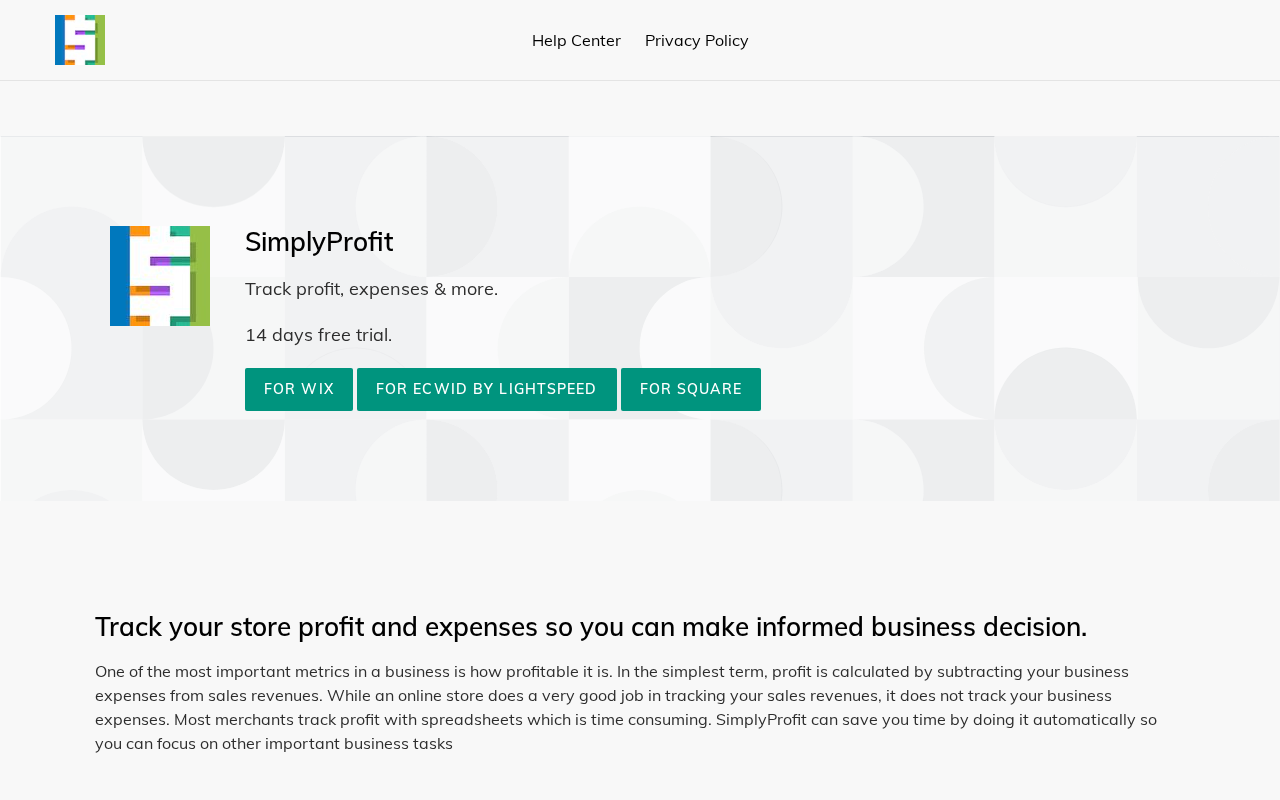This screenshot has width=1280, height=800.
Task: Click the orange bar atop the large logo
Action: click(140, 231)
